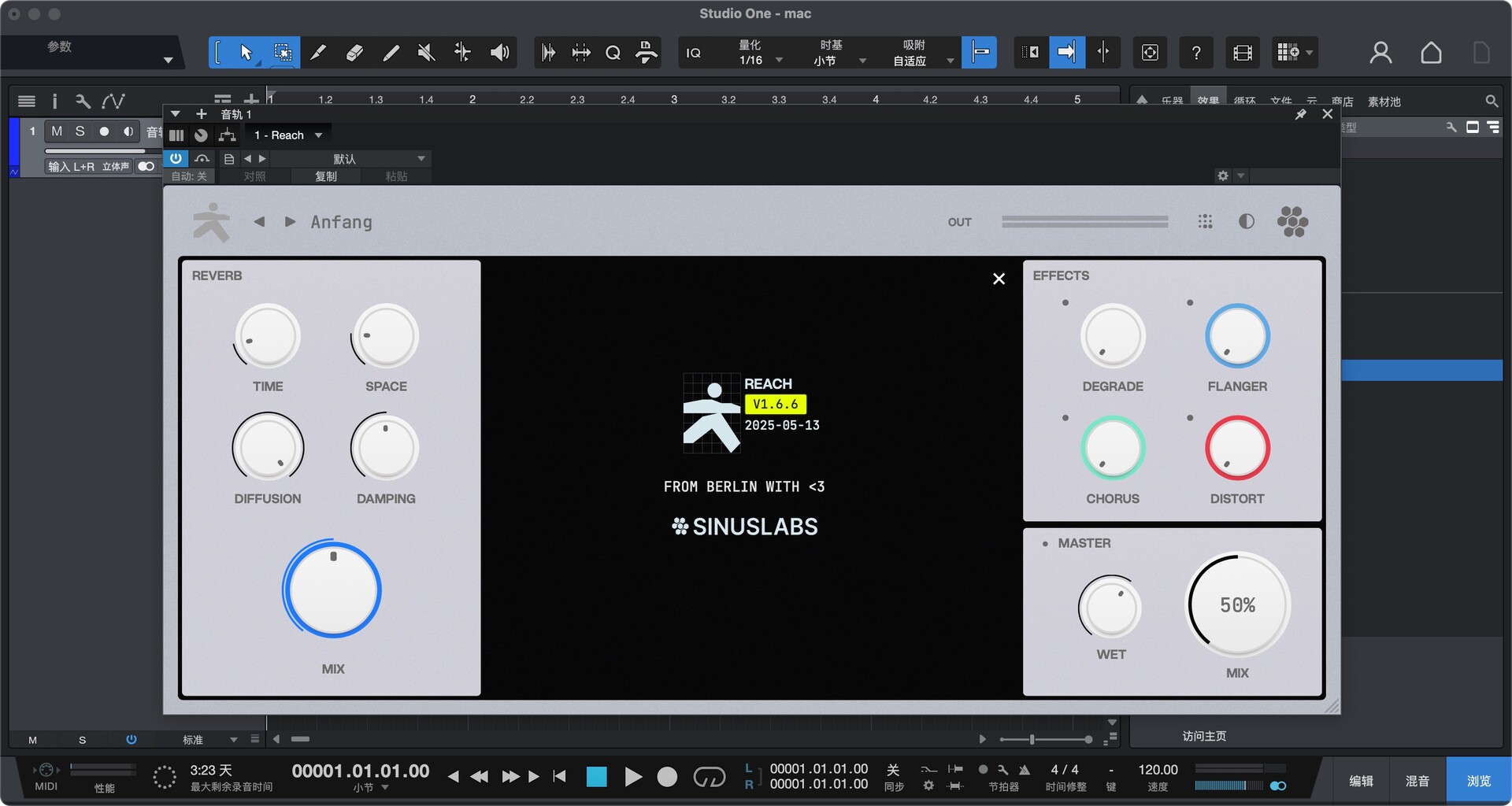Select the Mute tool
This screenshot has width=1512, height=806.
pos(426,53)
